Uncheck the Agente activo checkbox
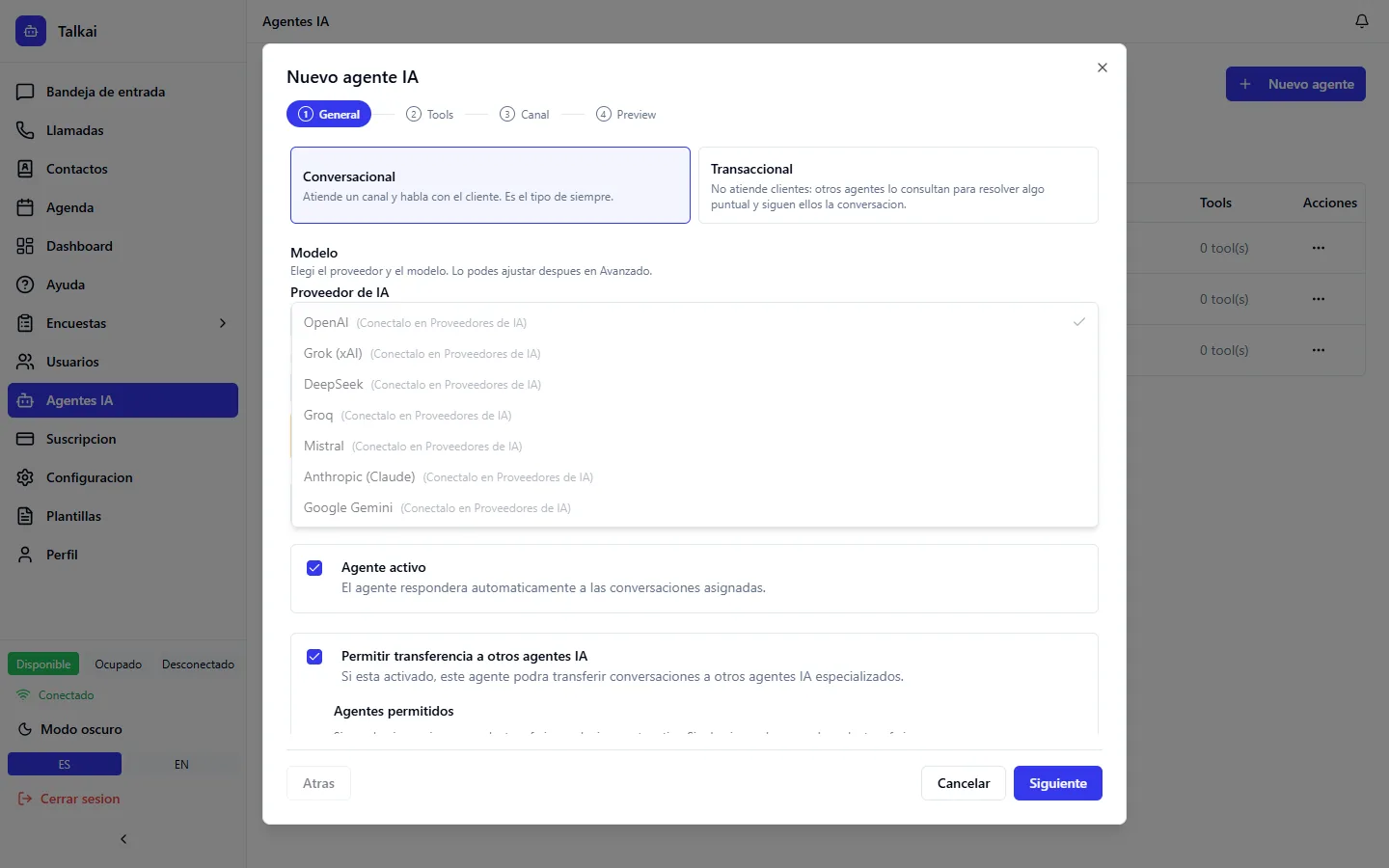1389x868 pixels. click(x=314, y=568)
